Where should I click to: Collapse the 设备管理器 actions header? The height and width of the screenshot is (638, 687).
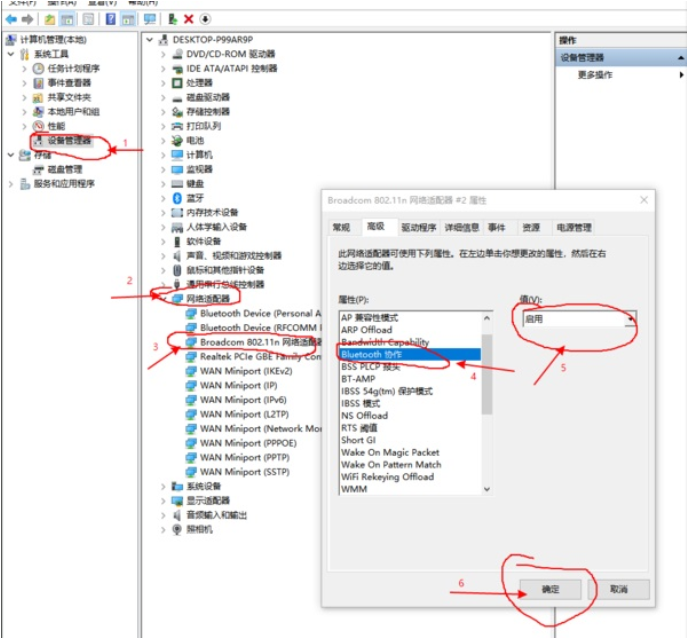coord(680,57)
